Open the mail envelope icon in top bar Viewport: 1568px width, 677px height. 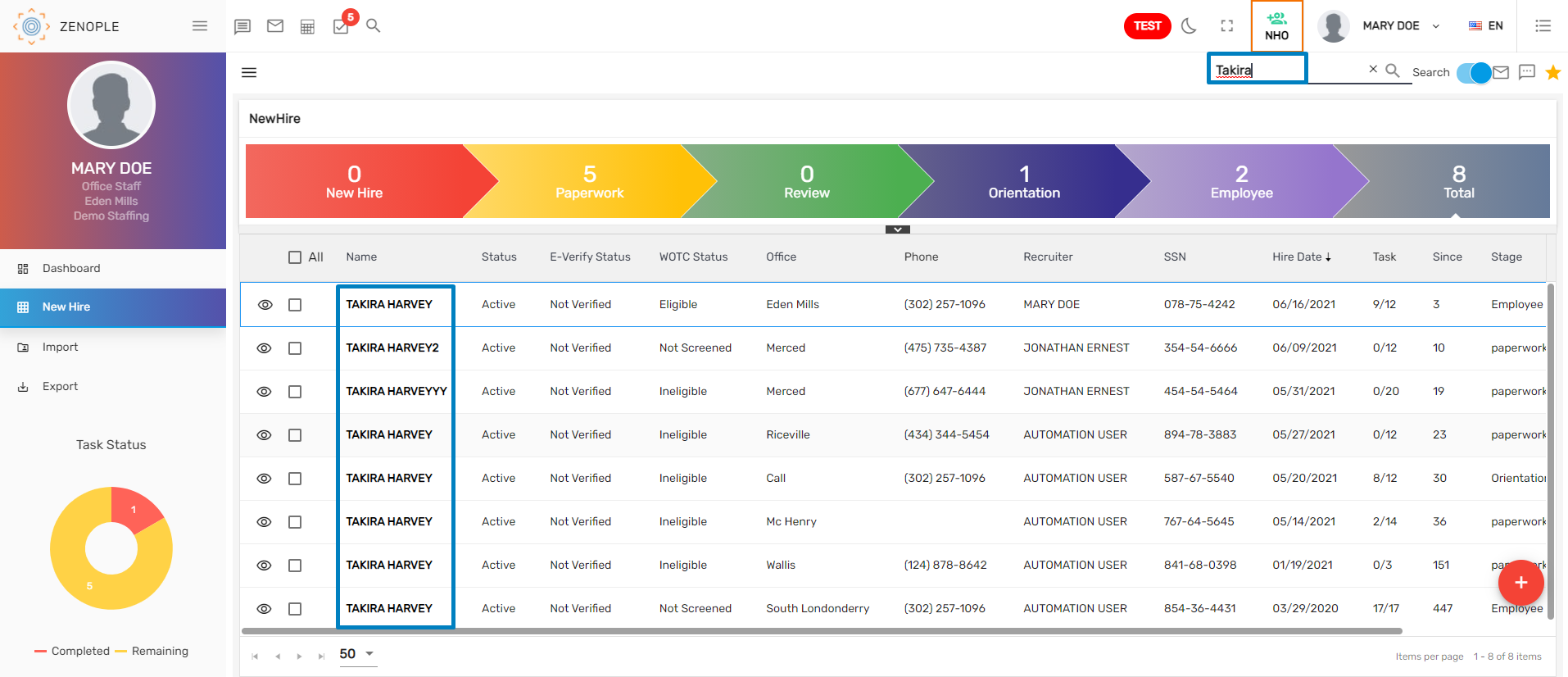[x=275, y=26]
